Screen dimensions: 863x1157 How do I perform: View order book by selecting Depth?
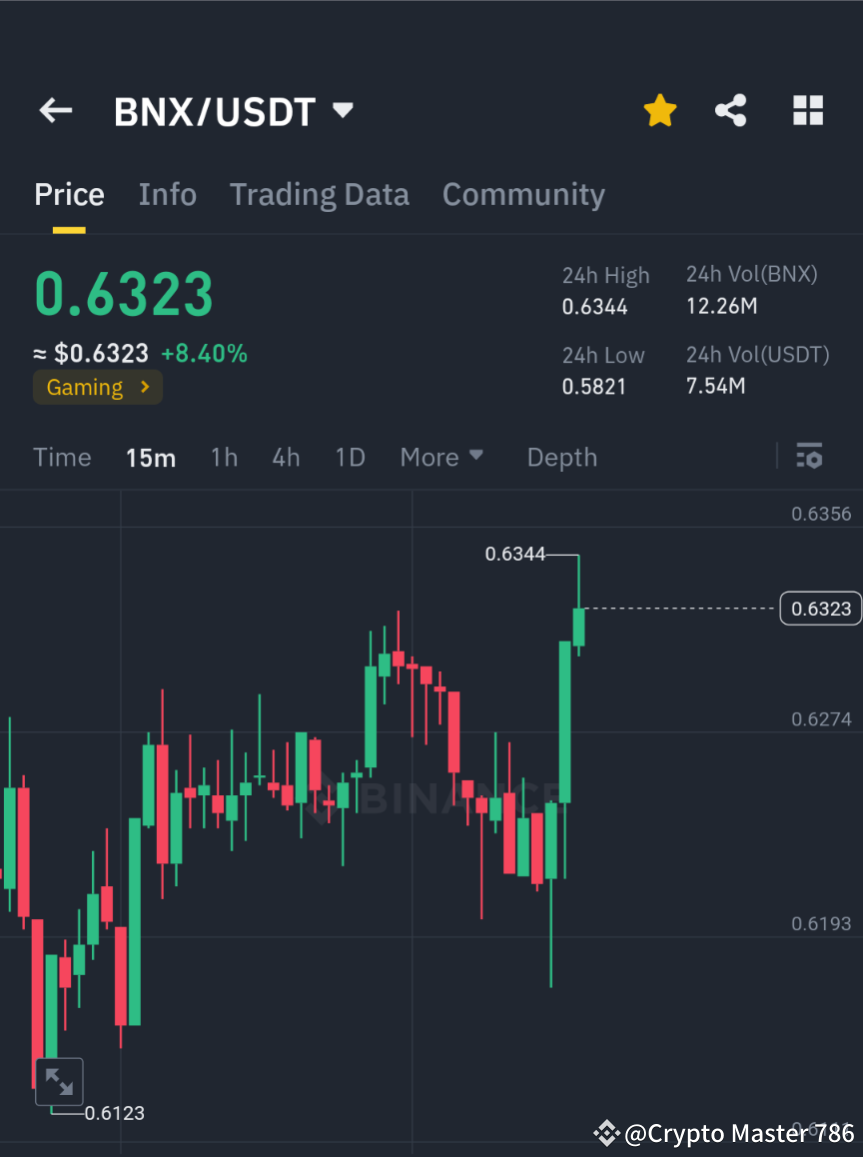coord(561,457)
